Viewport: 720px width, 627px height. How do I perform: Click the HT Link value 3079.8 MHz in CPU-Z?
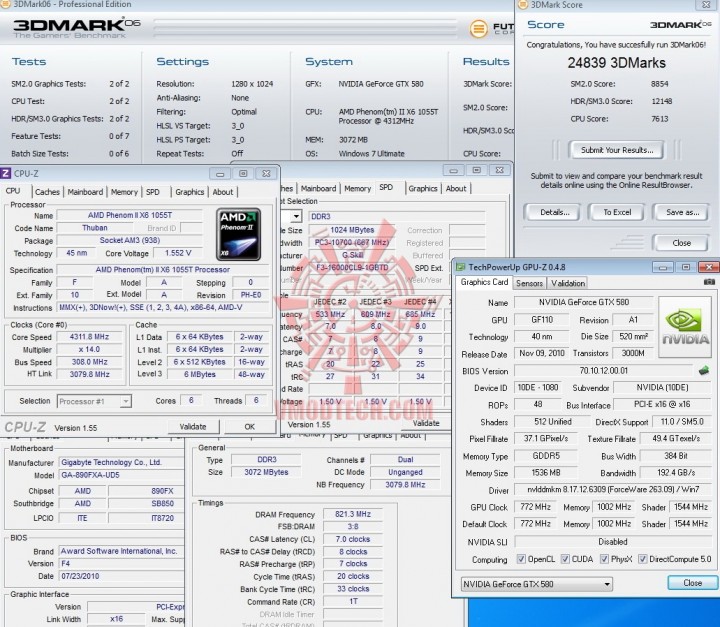point(90,374)
